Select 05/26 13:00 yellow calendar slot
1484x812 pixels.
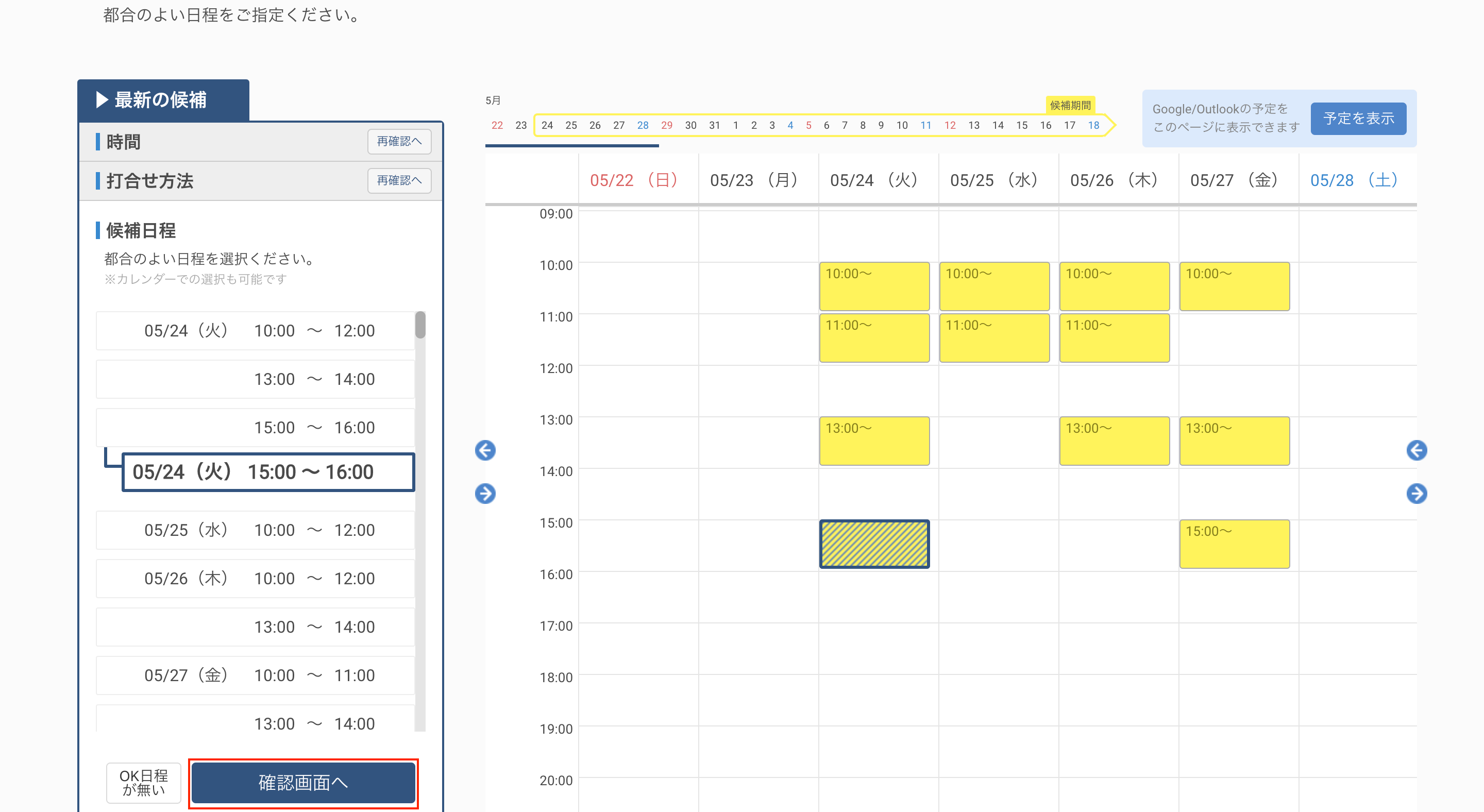(x=1114, y=441)
